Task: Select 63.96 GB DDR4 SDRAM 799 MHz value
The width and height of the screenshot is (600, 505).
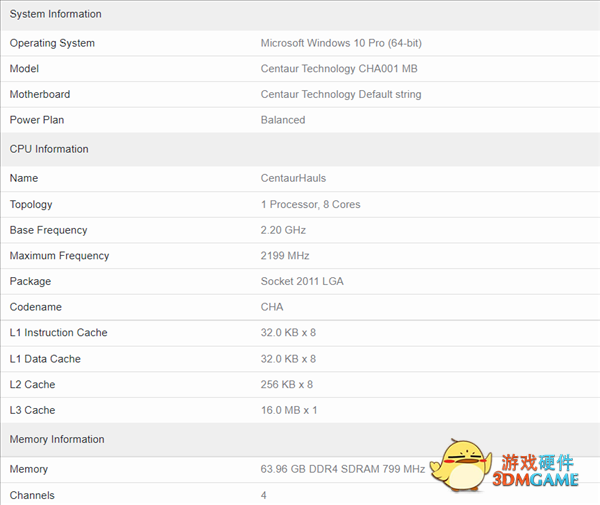Action: point(342,469)
